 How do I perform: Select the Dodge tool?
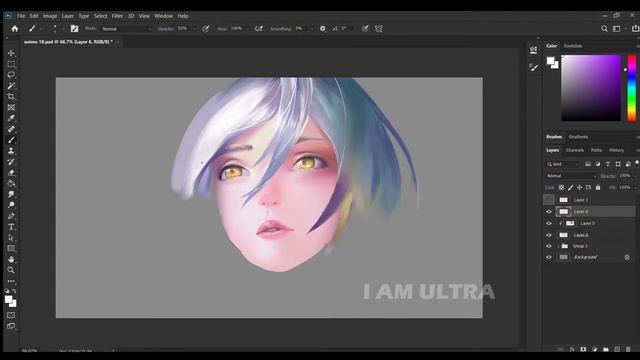tap(11, 205)
